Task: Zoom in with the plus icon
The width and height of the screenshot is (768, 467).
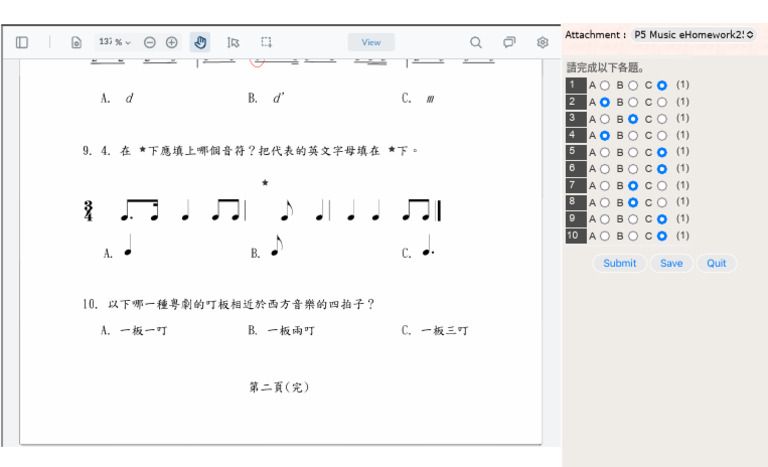Action: pos(171,43)
